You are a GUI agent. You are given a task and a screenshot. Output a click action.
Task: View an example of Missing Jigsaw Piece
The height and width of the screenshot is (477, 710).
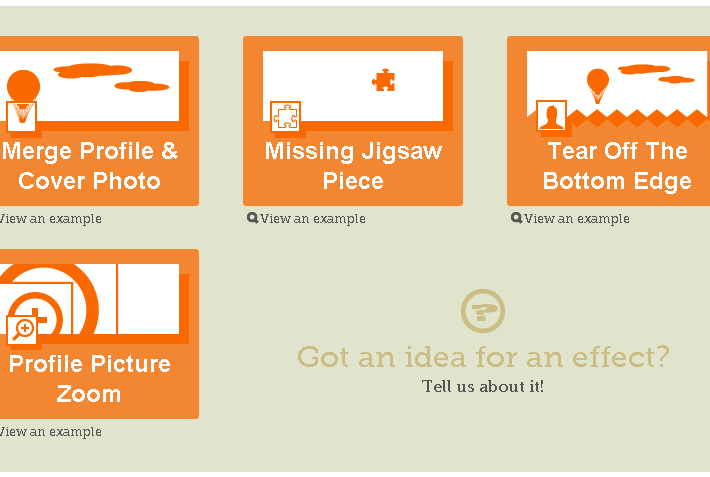tap(313, 219)
